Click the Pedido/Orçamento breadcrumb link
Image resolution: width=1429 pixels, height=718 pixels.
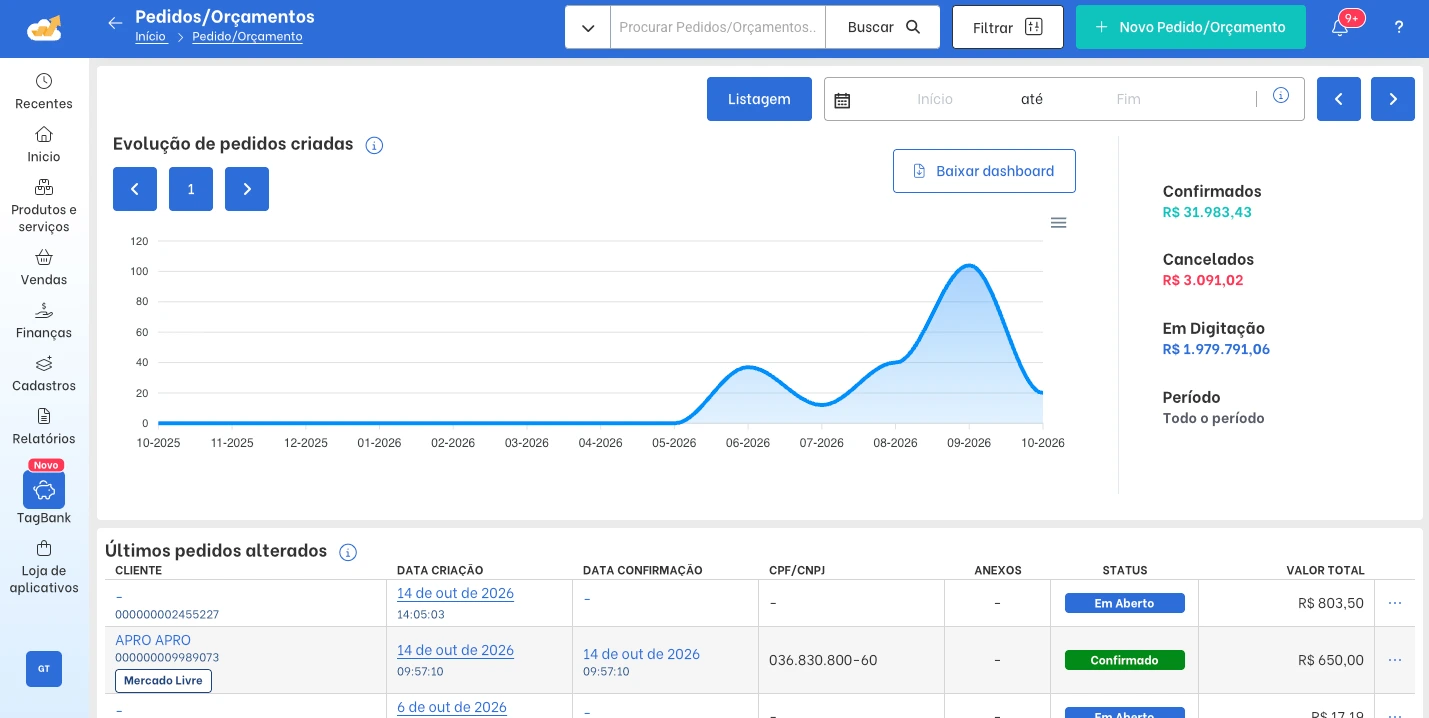tap(247, 37)
